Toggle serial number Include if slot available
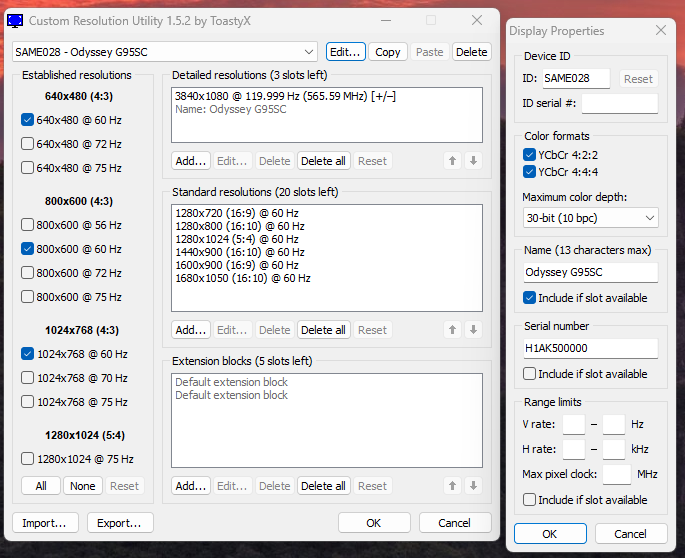This screenshot has width=685, height=558. [530, 374]
